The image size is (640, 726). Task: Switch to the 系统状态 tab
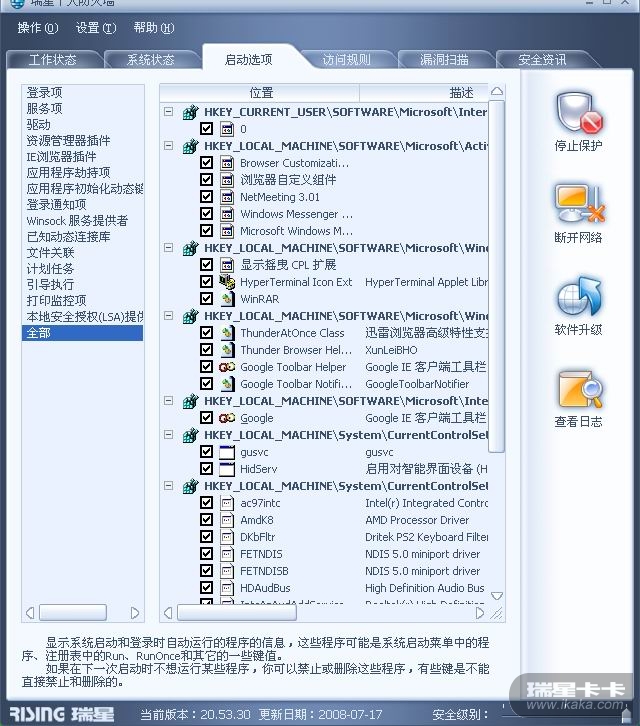coord(151,60)
